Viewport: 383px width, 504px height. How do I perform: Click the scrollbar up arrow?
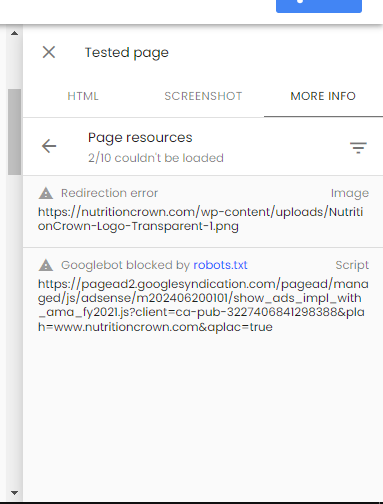14,33
